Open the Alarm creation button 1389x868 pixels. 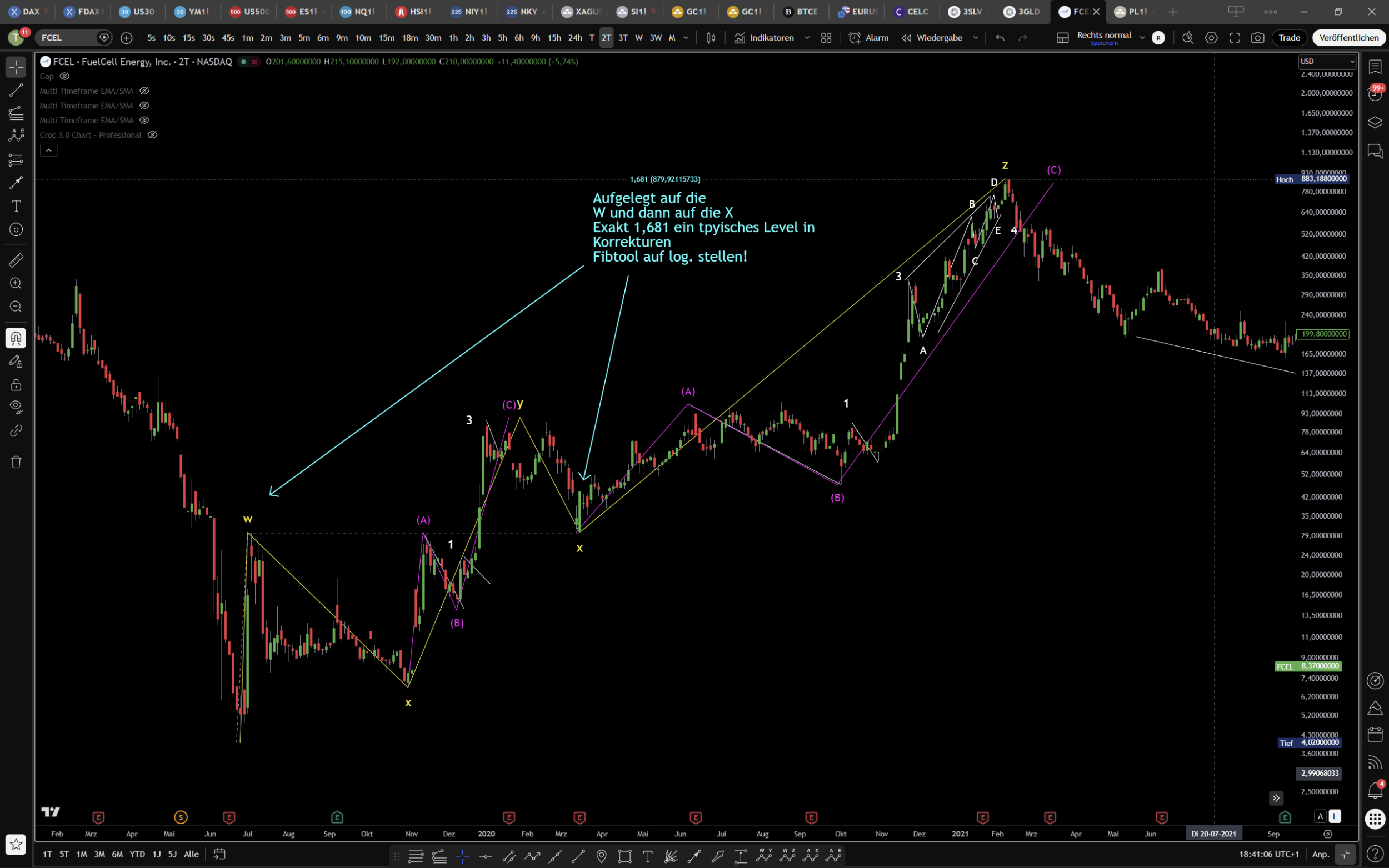pos(869,38)
